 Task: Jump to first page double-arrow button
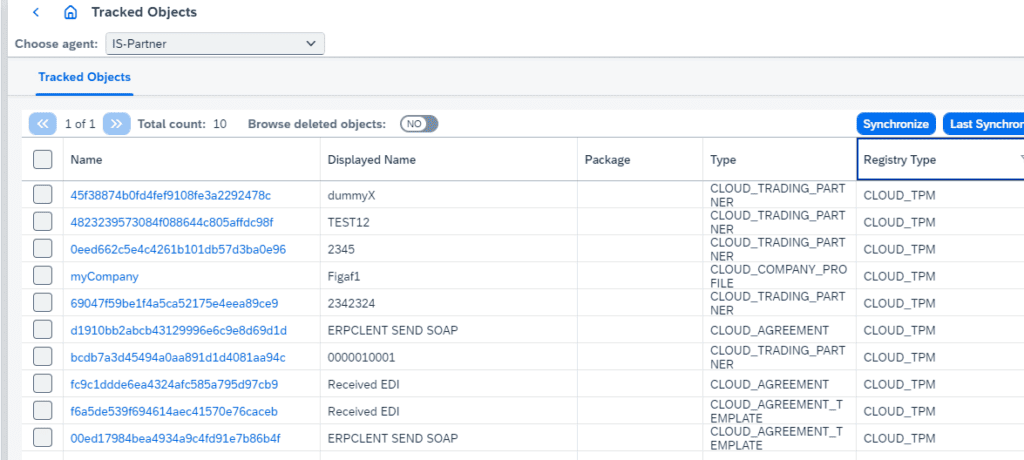[x=42, y=123]
